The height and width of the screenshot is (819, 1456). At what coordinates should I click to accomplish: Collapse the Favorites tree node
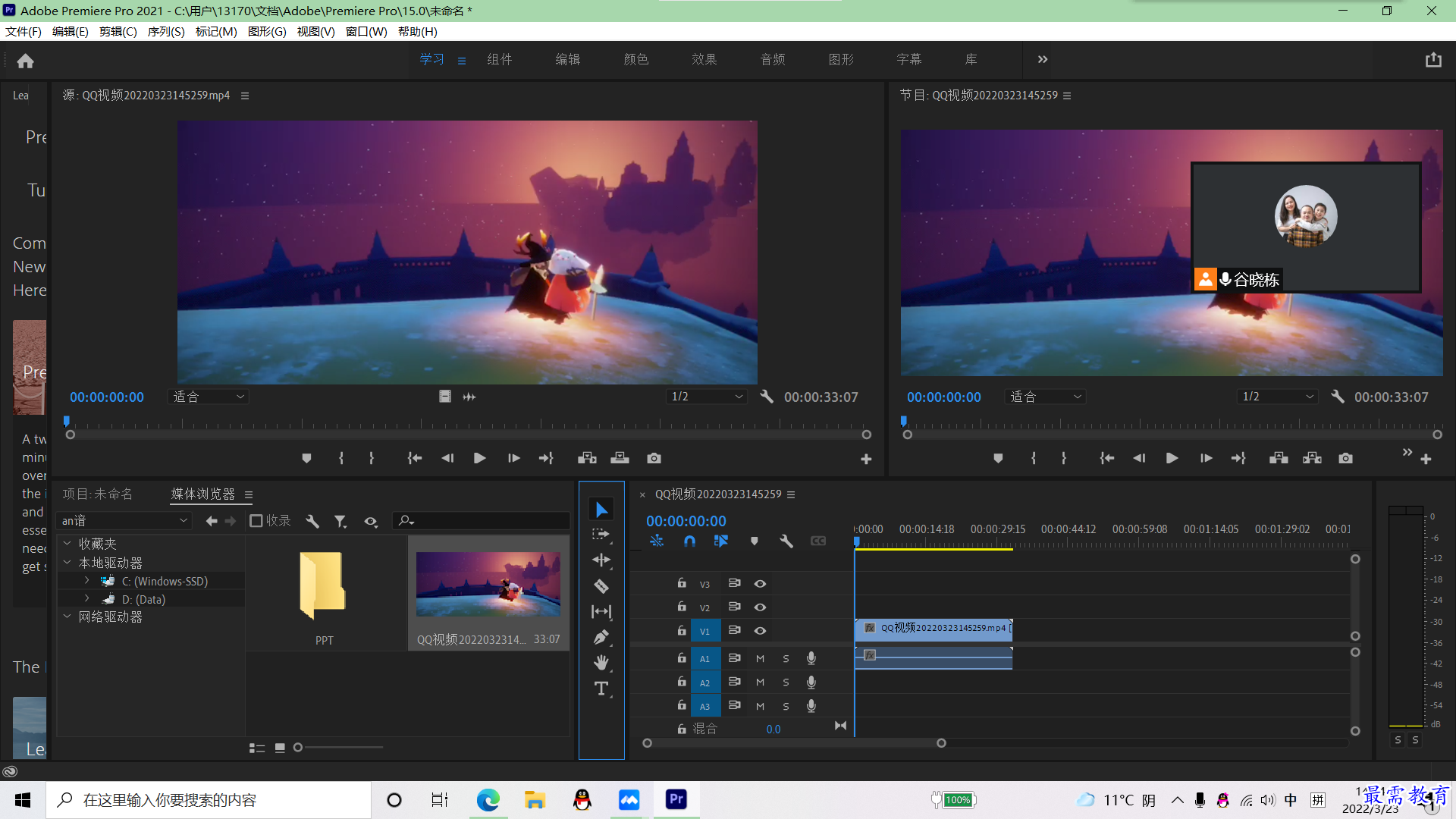[67, 544]
